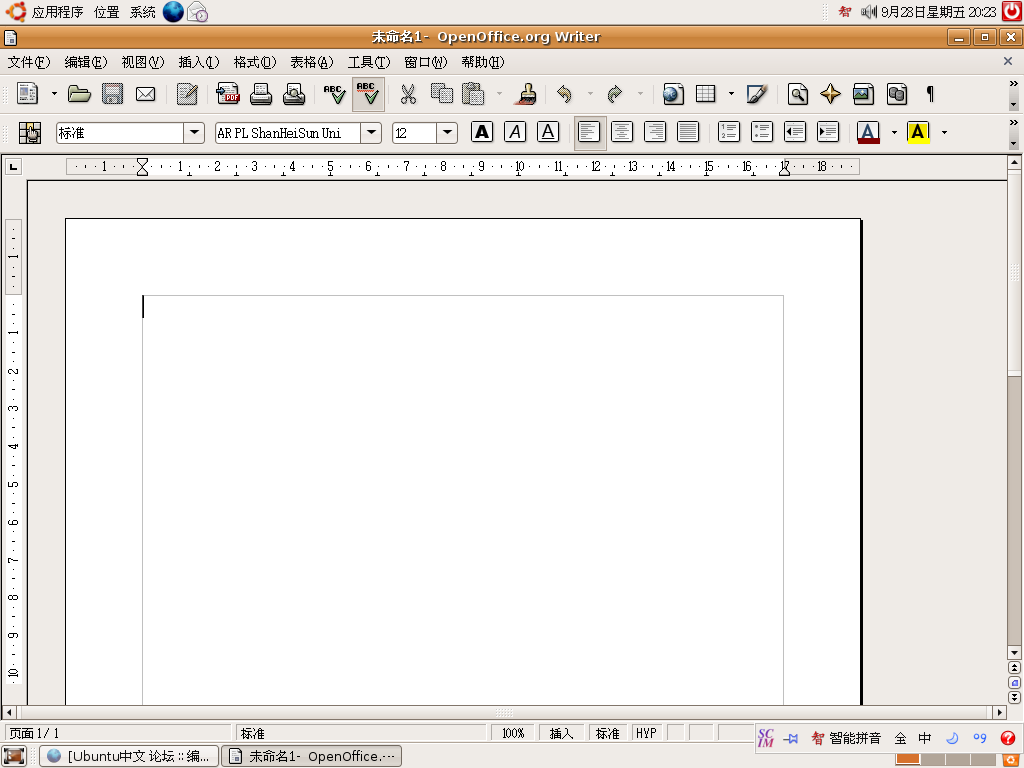
Task: Click the Redo arrow icon
Action: pos(615,94)
